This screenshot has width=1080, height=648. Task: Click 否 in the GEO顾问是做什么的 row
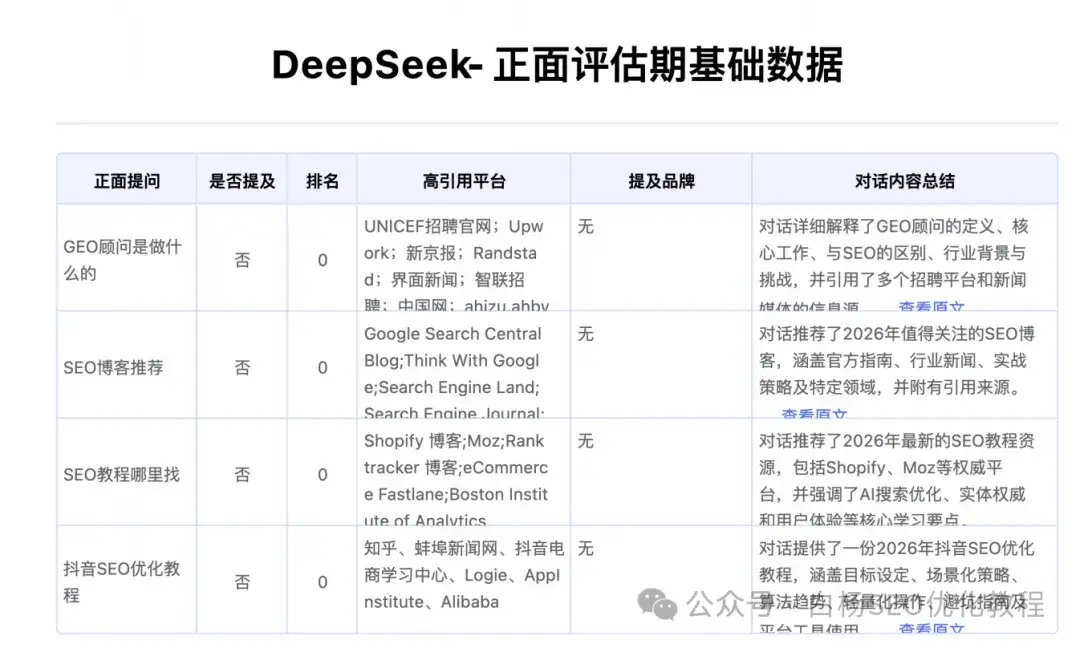coord(242,260)
